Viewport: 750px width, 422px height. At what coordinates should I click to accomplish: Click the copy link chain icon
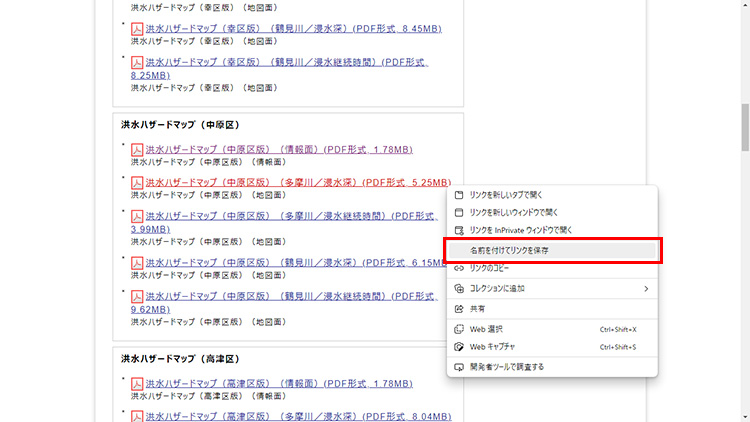pos(460,268)
